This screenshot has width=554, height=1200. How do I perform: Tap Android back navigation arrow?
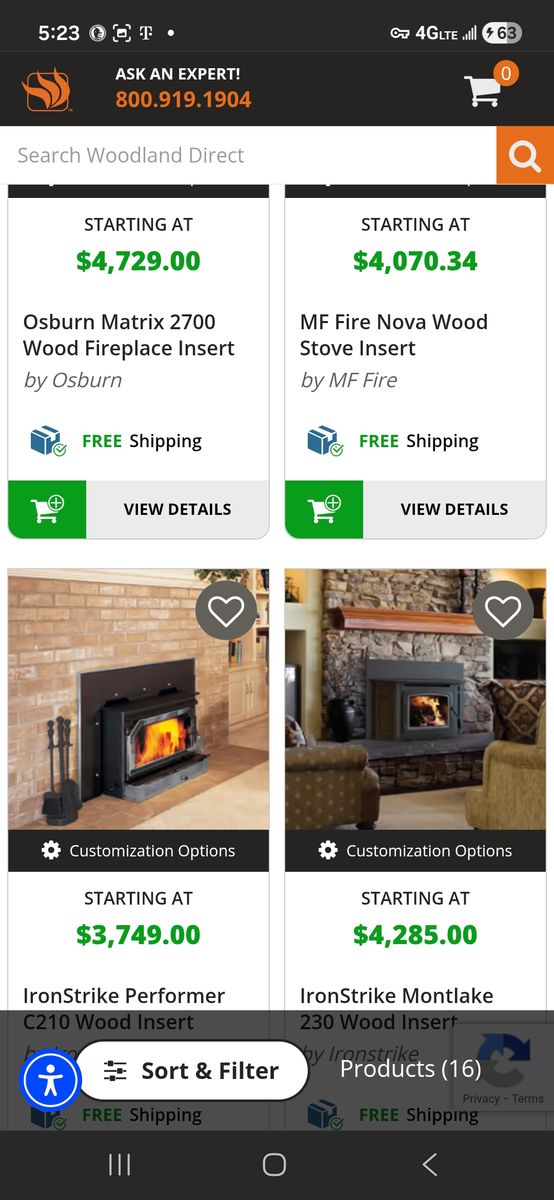click(430, 1164)
